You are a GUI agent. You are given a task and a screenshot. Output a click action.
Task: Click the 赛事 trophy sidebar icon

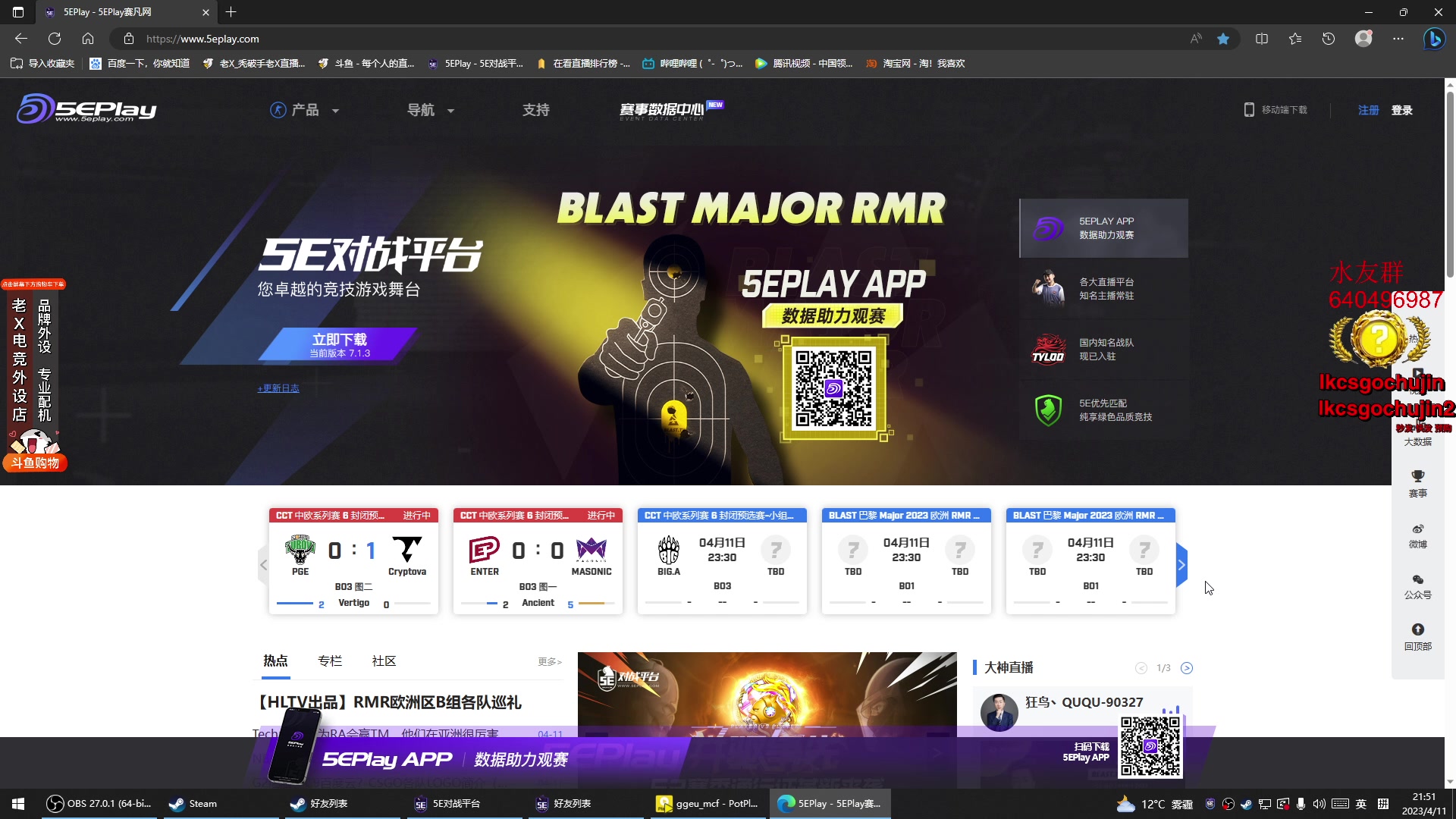(x=1417, y=483)
